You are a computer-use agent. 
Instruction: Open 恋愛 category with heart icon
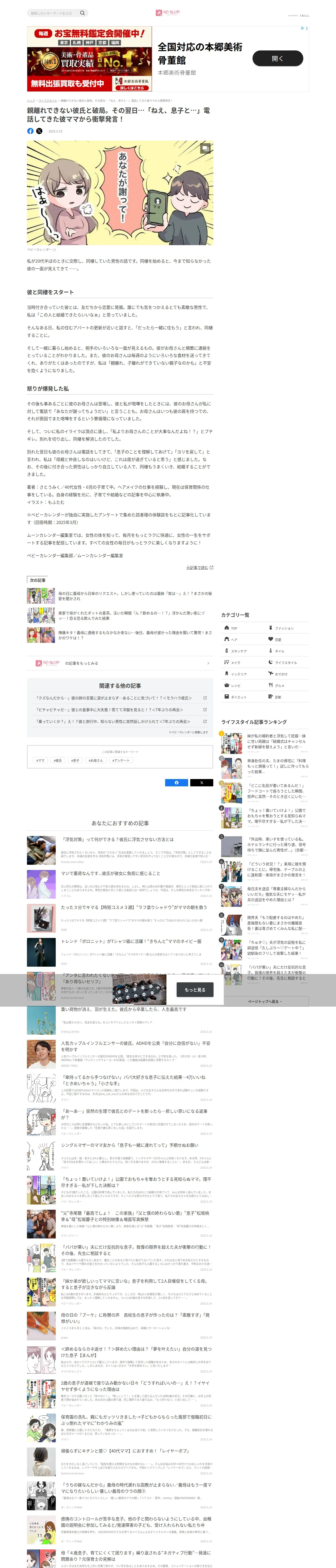pos(287,640)
